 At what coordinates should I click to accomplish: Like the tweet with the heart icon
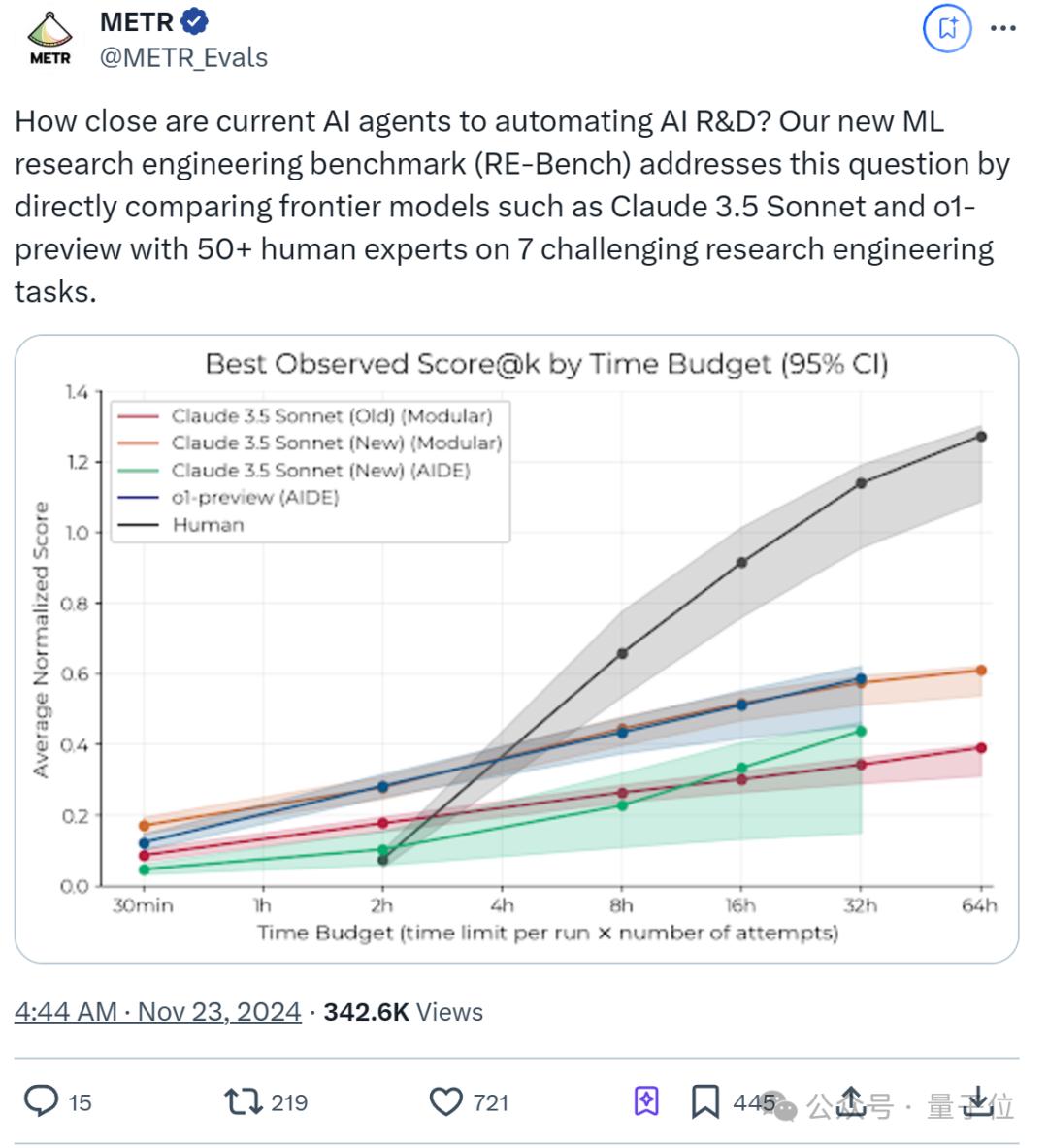click(445, 1101)
